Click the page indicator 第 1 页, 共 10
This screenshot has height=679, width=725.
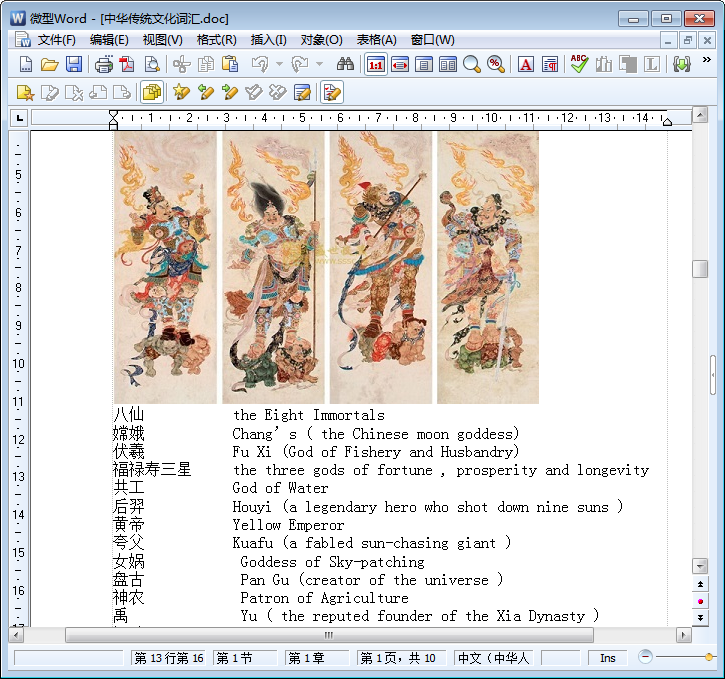coord(401,658)
